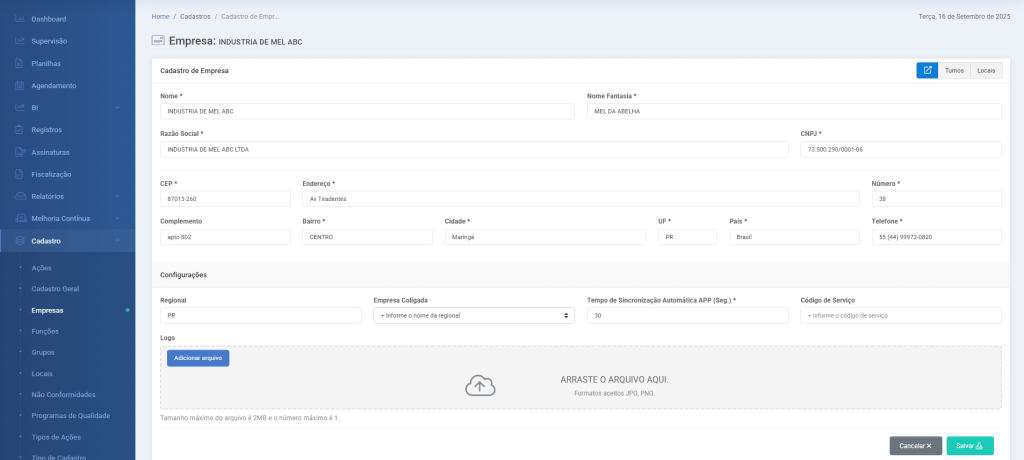This screenshot has width=1024, height=460.
Task: Open the Empresa Coligada dropdown
Action: click(473, 315)
